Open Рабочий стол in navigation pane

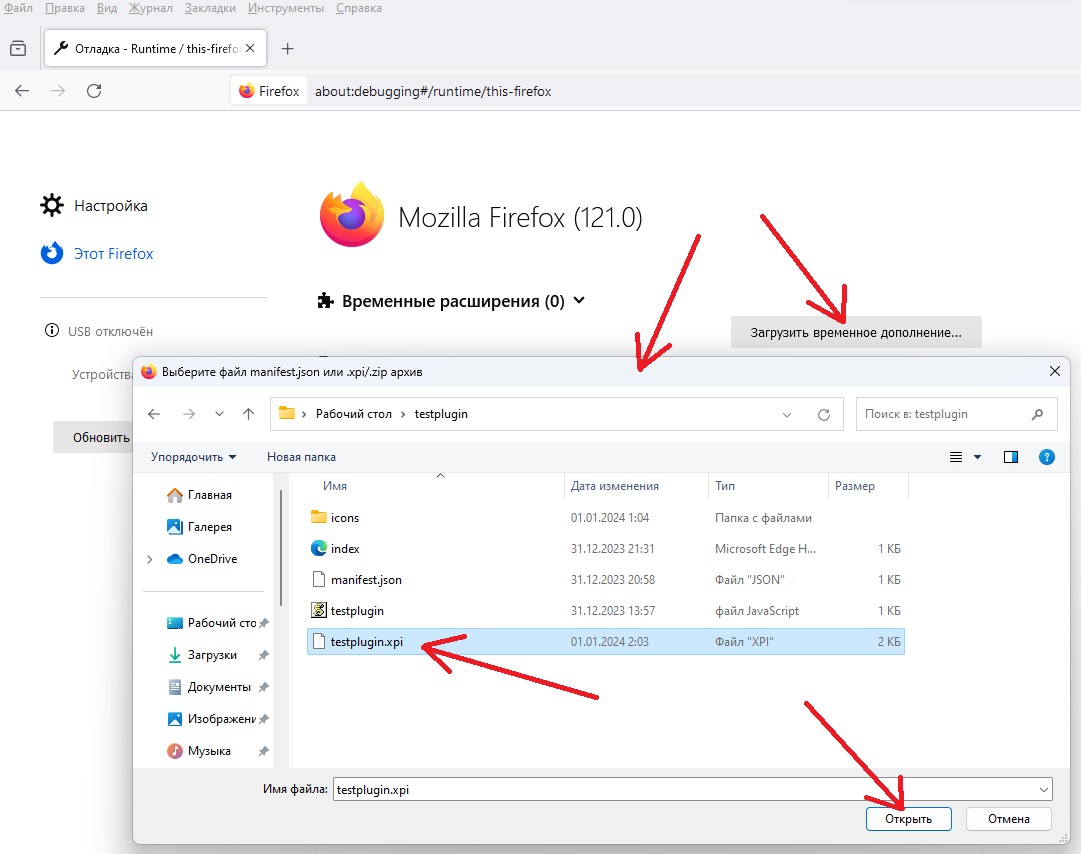click(x=212, y=623)
